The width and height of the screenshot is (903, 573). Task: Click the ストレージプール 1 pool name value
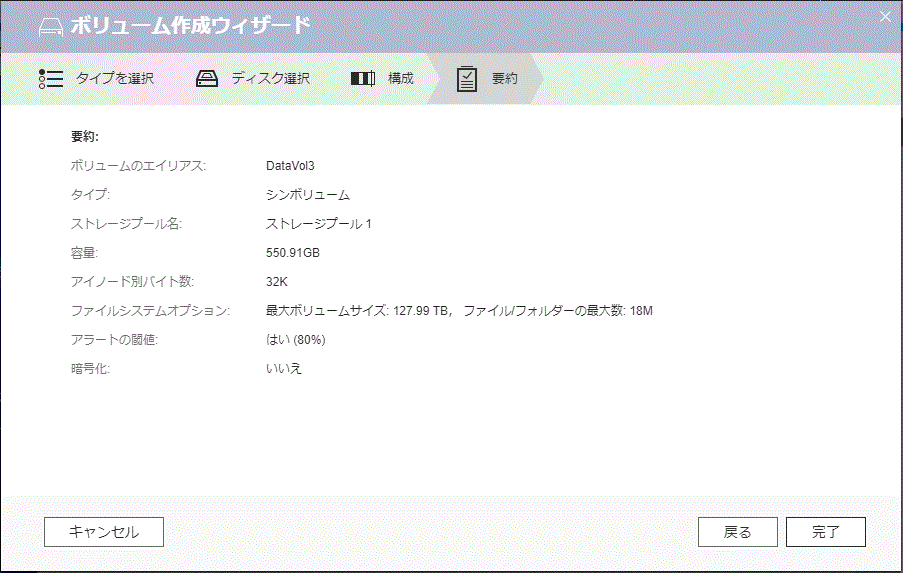318,224
